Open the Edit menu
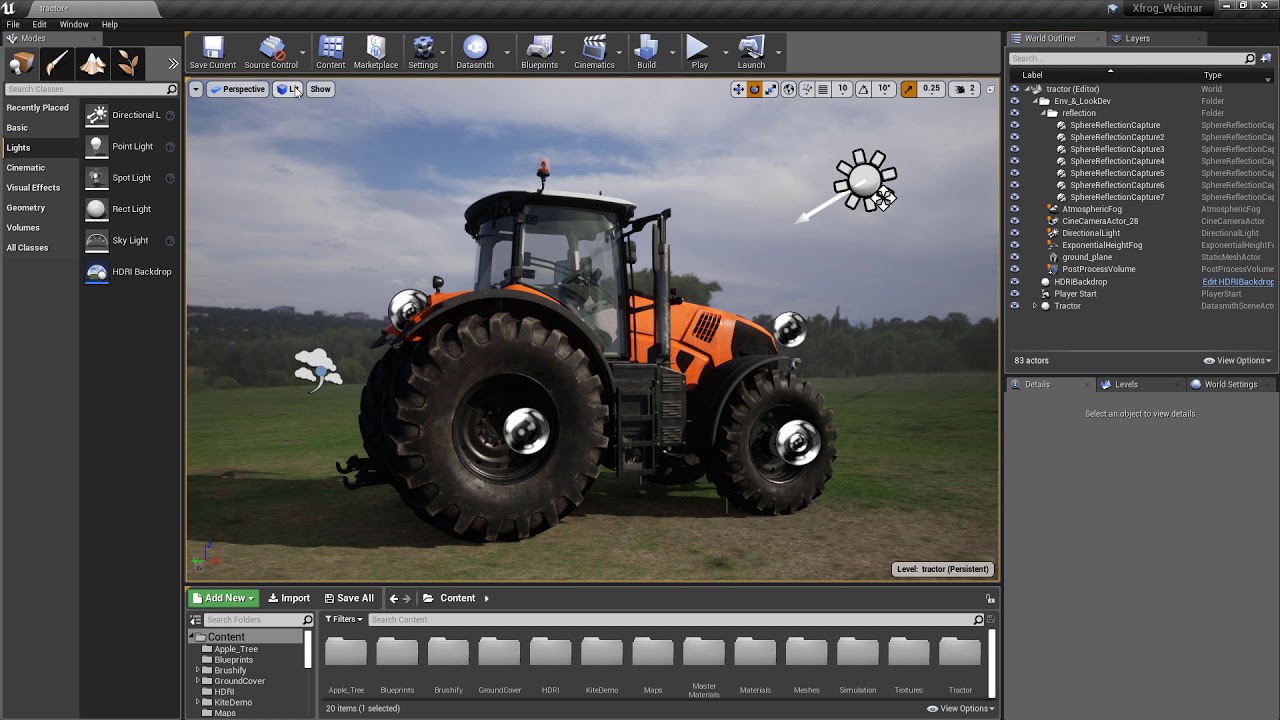Image resolution: width=1280 pixels, height=720 pixels. [39, 24]
